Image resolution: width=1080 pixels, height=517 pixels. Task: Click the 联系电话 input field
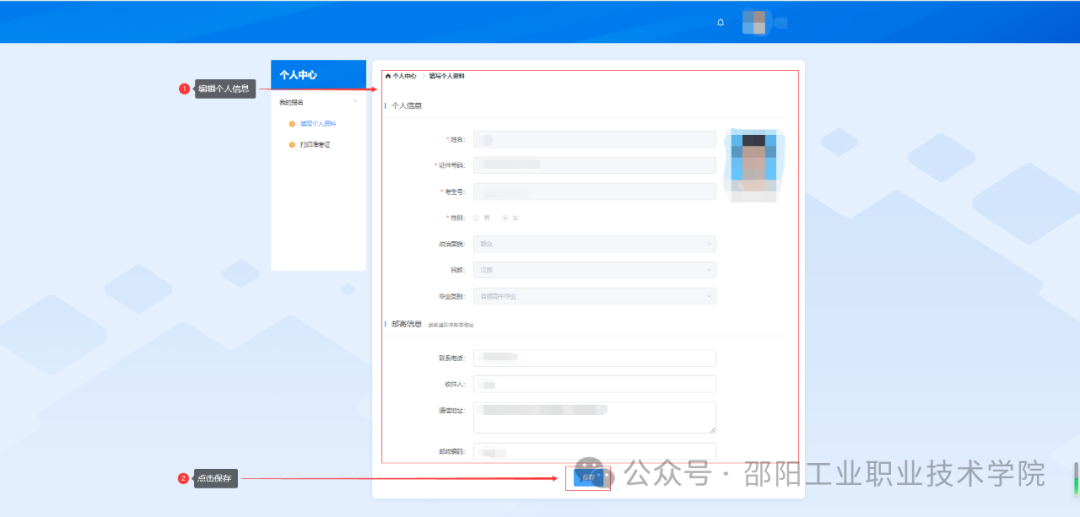click(x=594, y=358)
